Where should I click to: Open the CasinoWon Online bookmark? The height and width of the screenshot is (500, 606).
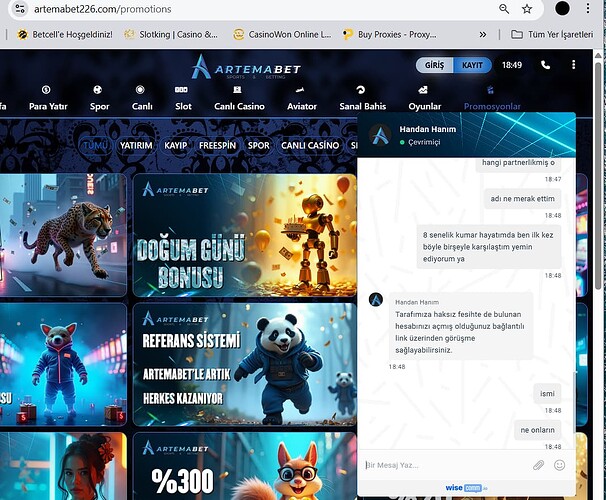[282, 34]
